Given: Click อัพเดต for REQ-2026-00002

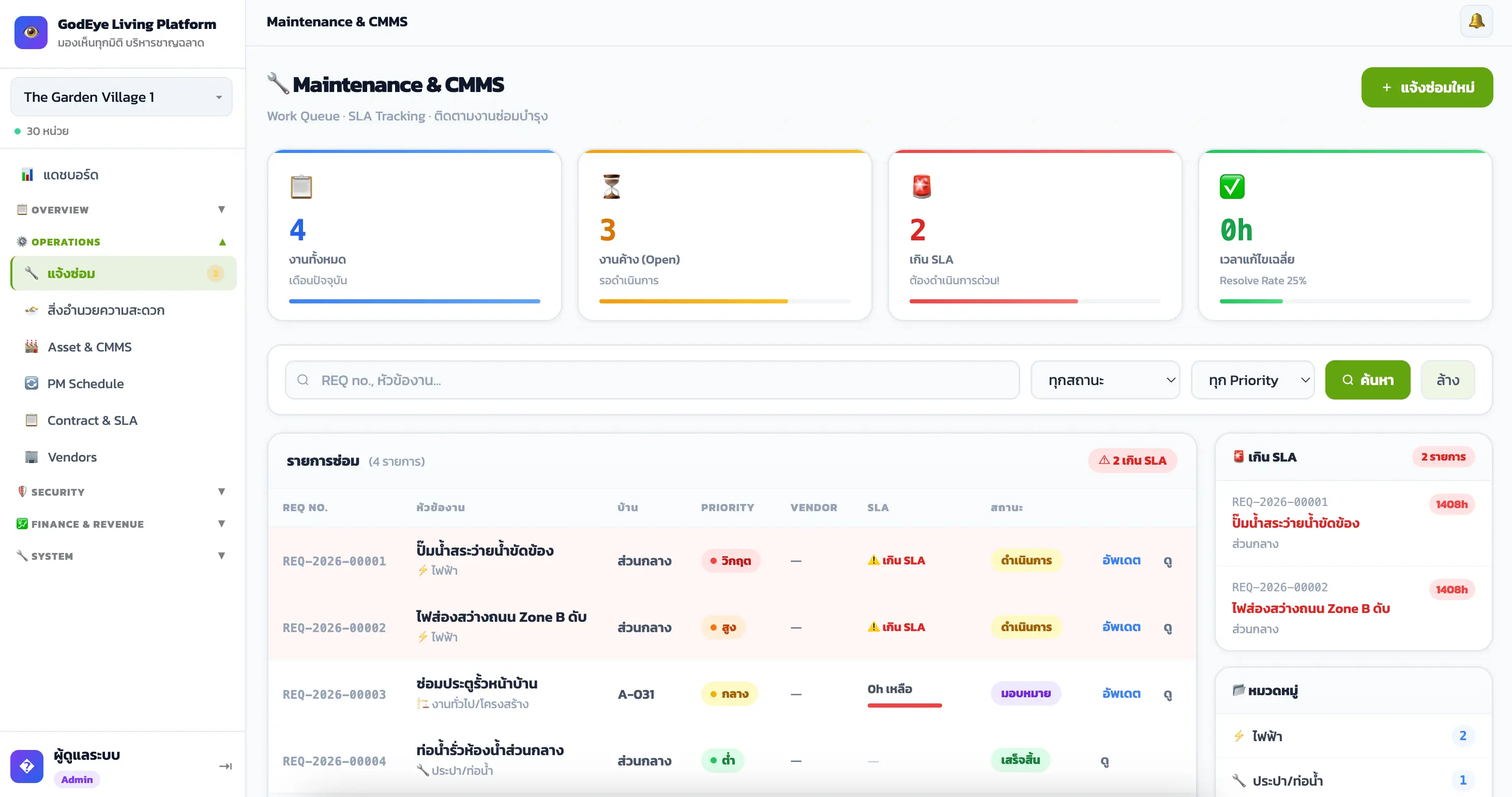Looking at the screenshot, I should [1121, 627].
